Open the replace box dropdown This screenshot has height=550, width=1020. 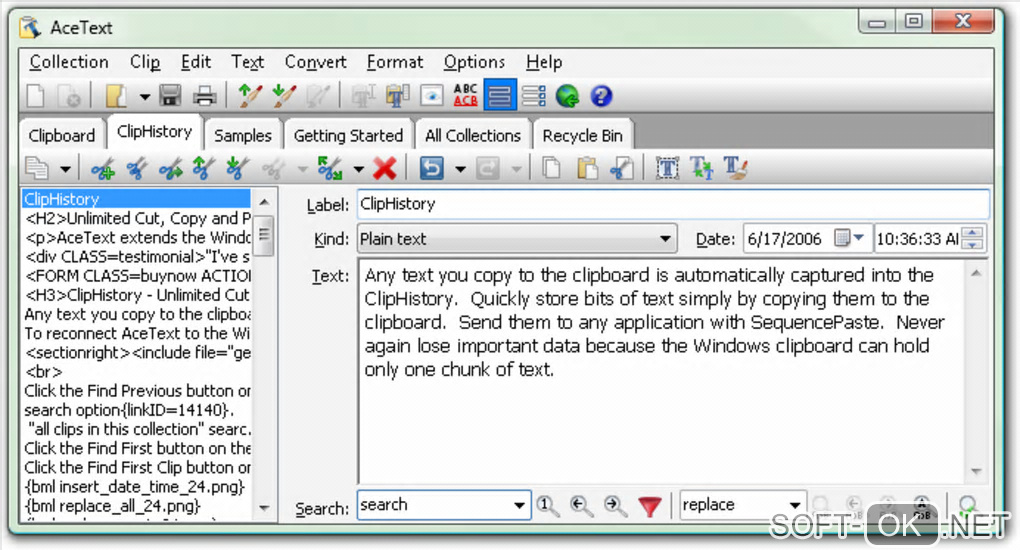[795, 505]
